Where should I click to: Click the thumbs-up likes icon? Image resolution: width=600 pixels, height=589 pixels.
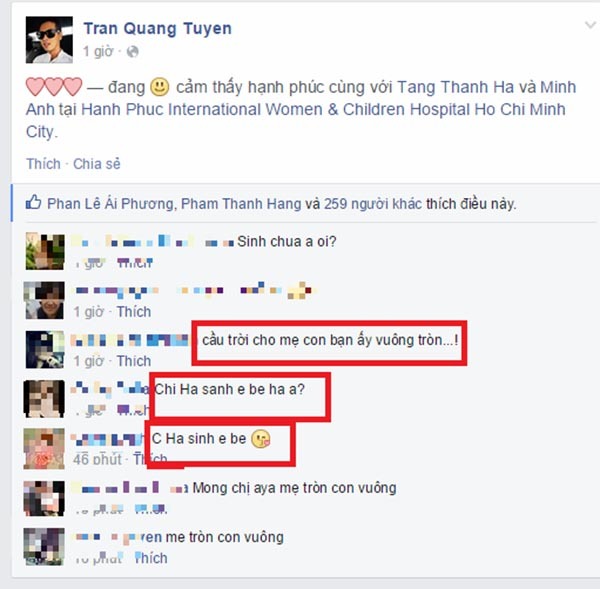34,202
